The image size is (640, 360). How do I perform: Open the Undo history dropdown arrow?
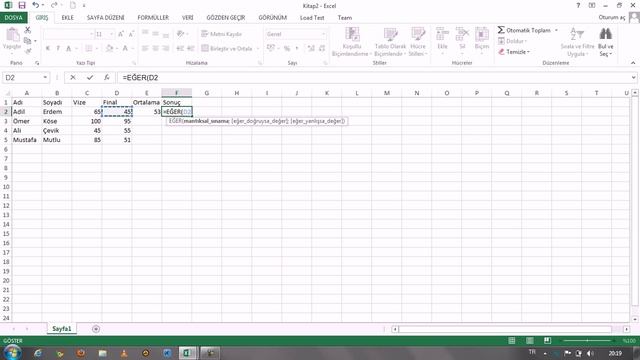(43, 5)
